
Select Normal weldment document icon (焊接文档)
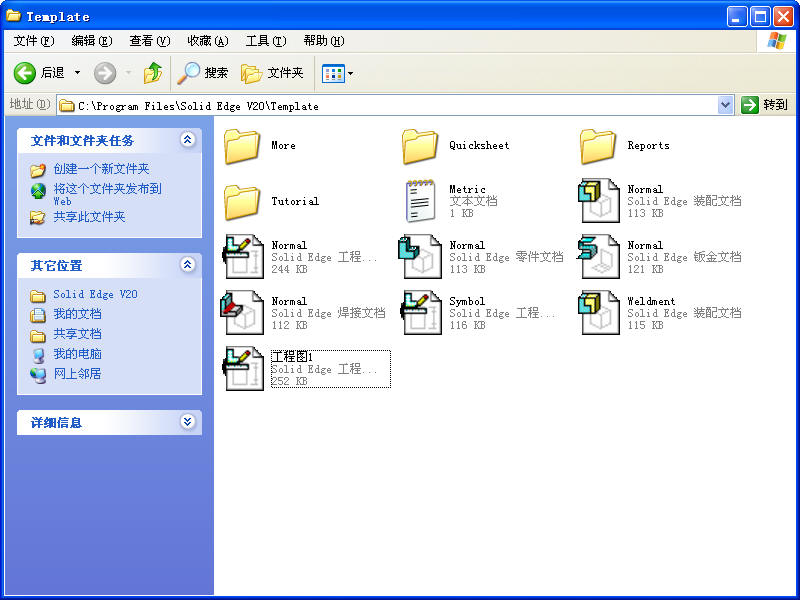[242, 313]
